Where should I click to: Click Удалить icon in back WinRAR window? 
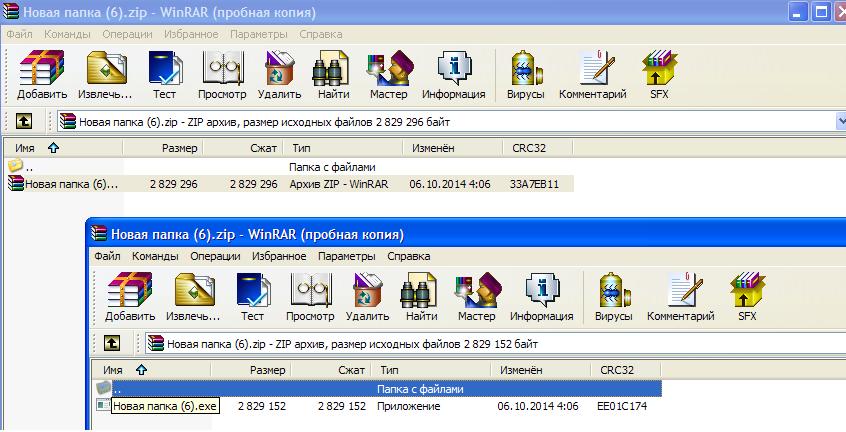coord(279,74)
